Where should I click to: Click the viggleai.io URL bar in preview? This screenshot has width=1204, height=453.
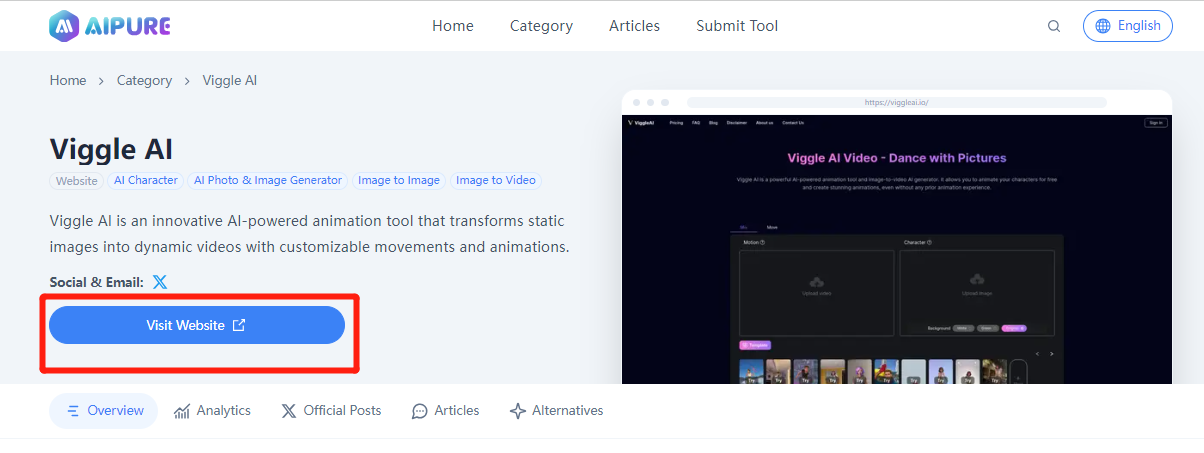897,102
